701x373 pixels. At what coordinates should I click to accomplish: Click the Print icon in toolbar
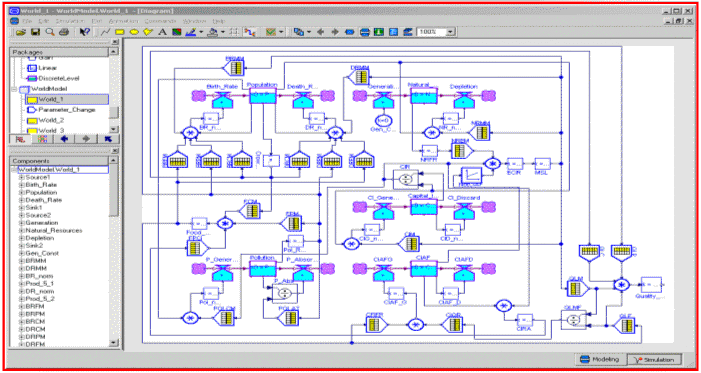64,32
